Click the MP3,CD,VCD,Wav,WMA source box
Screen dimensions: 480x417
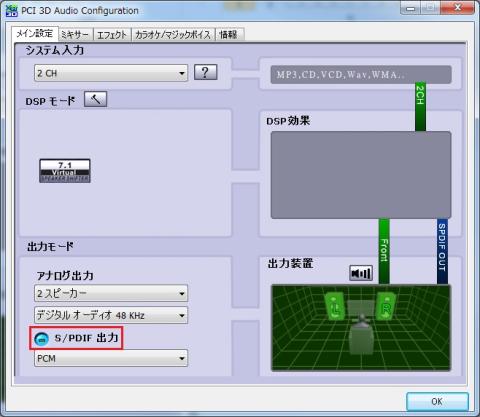361,74
